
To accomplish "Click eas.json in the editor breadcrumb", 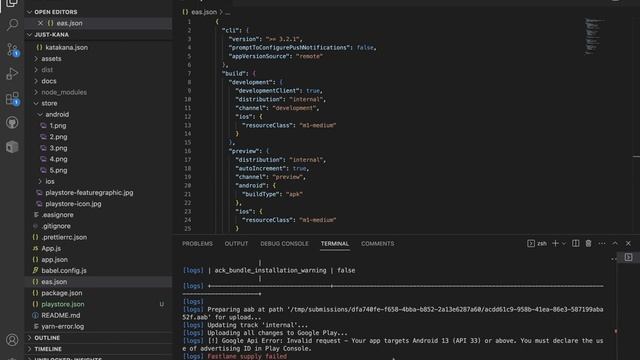I will tap(204, 12).
